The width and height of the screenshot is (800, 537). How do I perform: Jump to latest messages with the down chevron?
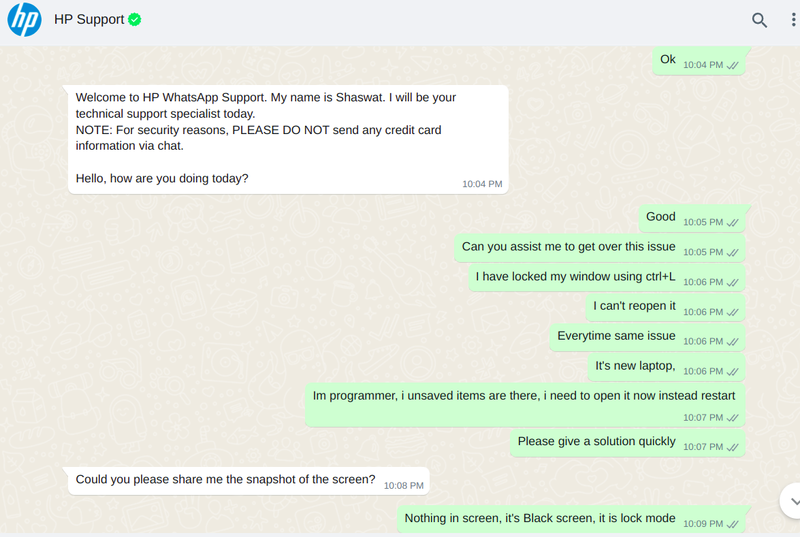pyautogui.click(x=793, y=501)
